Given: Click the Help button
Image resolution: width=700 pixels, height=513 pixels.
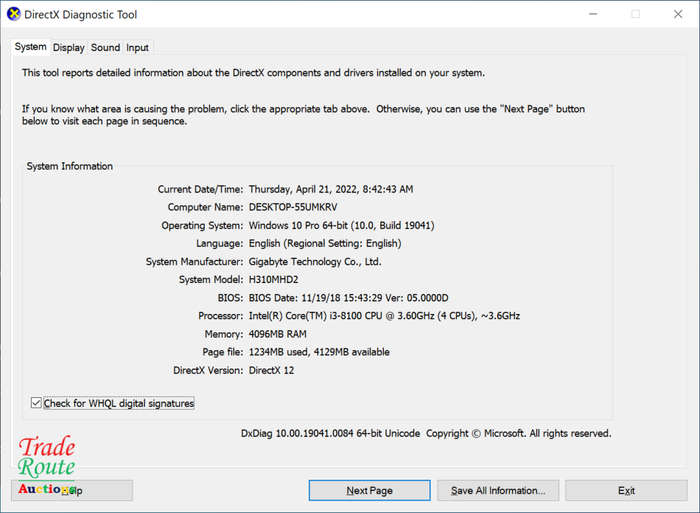Looking at the screenshot, I should pyautogui.click(x=72, y=490).
